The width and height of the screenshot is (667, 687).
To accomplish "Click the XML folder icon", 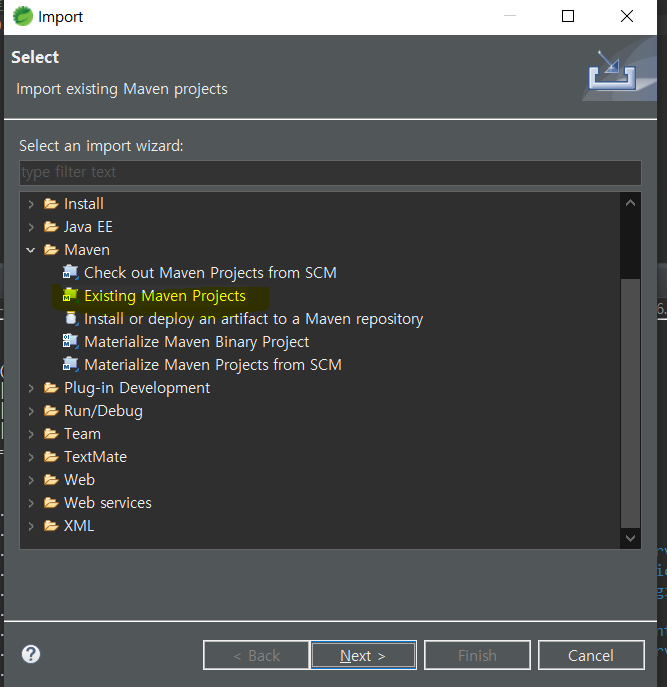I will (x=51, y=526).
